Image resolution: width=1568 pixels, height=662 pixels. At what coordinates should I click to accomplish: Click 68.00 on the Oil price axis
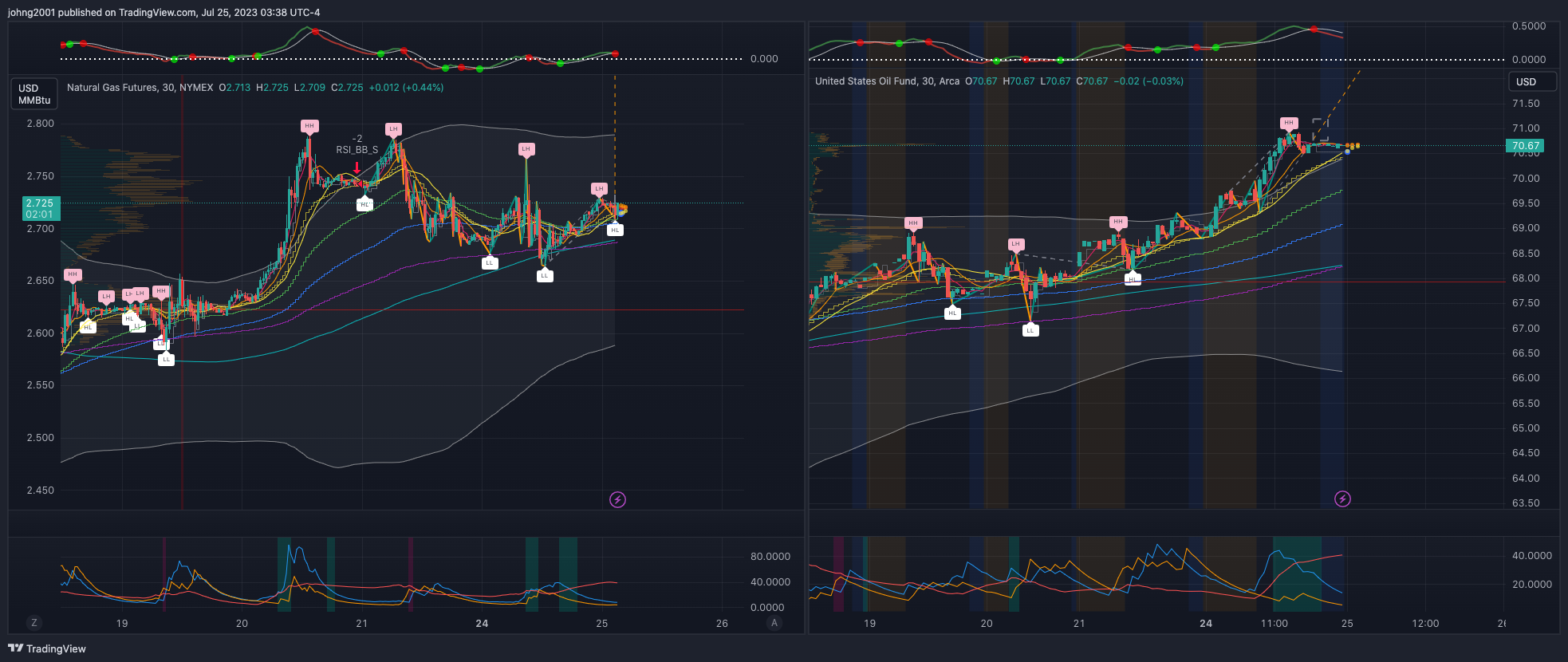pos(1526,278)
